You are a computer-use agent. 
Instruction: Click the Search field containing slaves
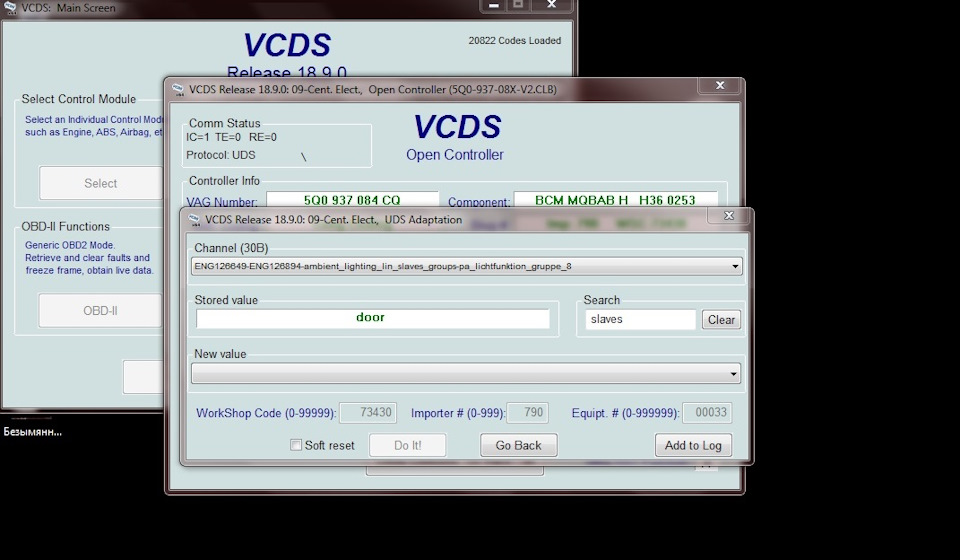coord(640,319)
